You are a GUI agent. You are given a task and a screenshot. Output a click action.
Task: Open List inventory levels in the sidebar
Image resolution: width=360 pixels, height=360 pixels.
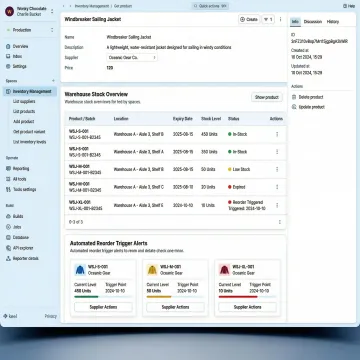click(x=29, y=142)
